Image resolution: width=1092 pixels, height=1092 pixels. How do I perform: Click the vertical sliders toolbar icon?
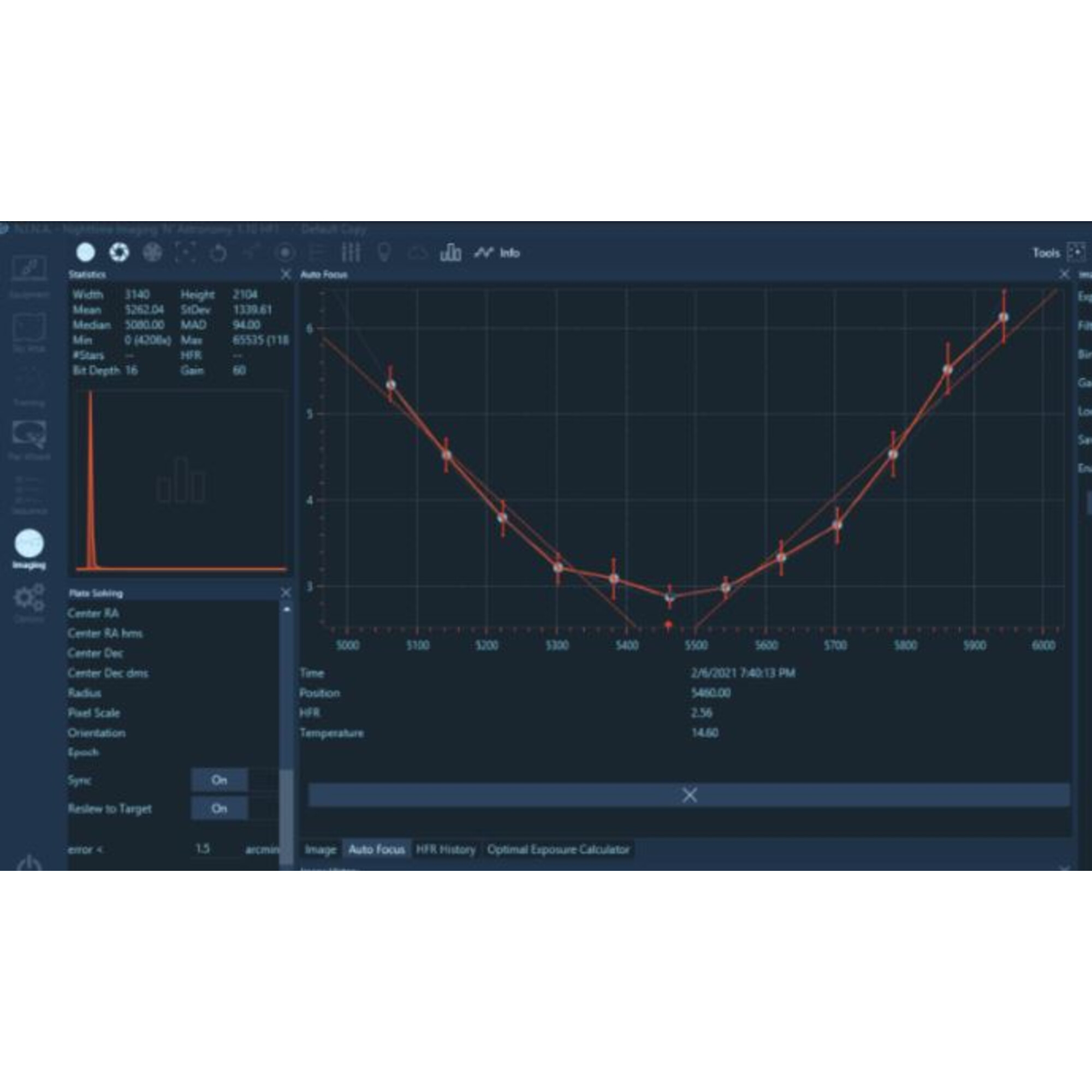click(351, 253)
